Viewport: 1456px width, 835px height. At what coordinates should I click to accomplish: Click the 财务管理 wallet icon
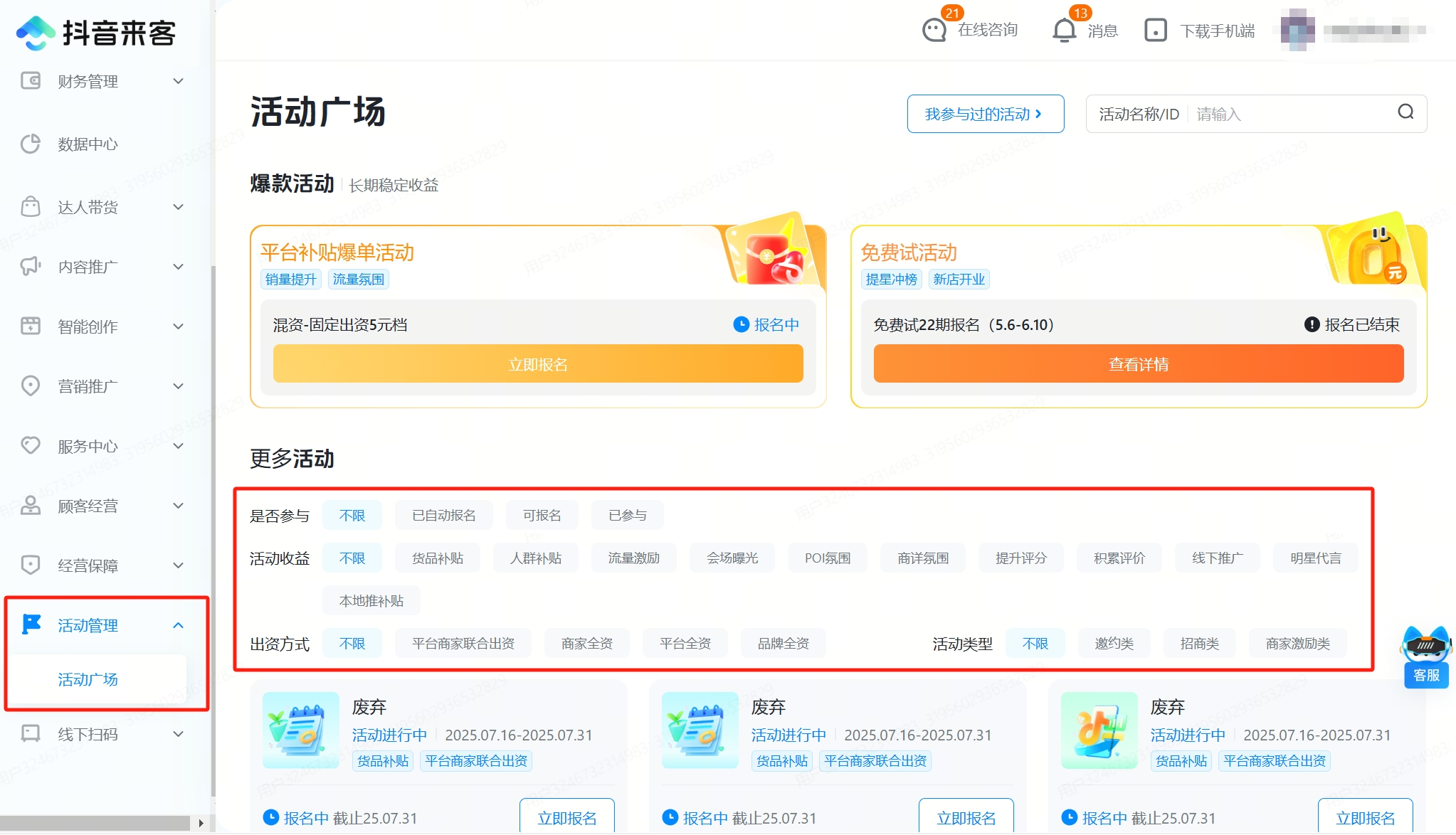pos(31,81)
